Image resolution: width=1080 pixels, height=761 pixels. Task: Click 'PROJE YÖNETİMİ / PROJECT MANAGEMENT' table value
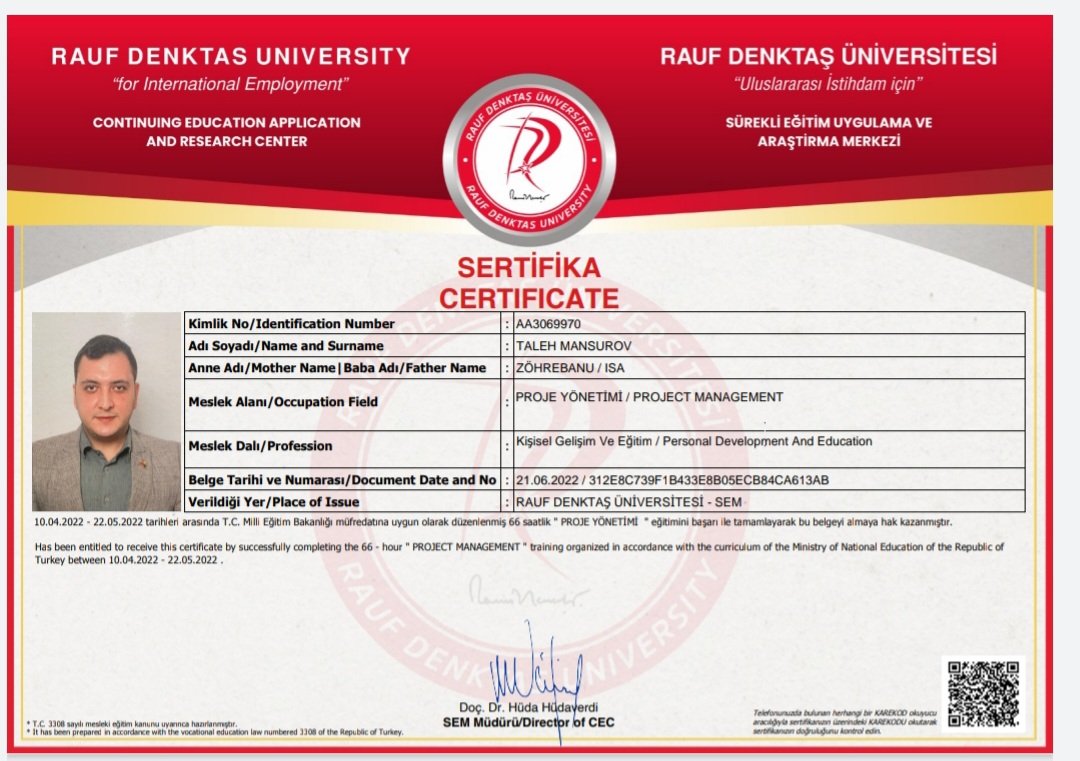[649, 397]
